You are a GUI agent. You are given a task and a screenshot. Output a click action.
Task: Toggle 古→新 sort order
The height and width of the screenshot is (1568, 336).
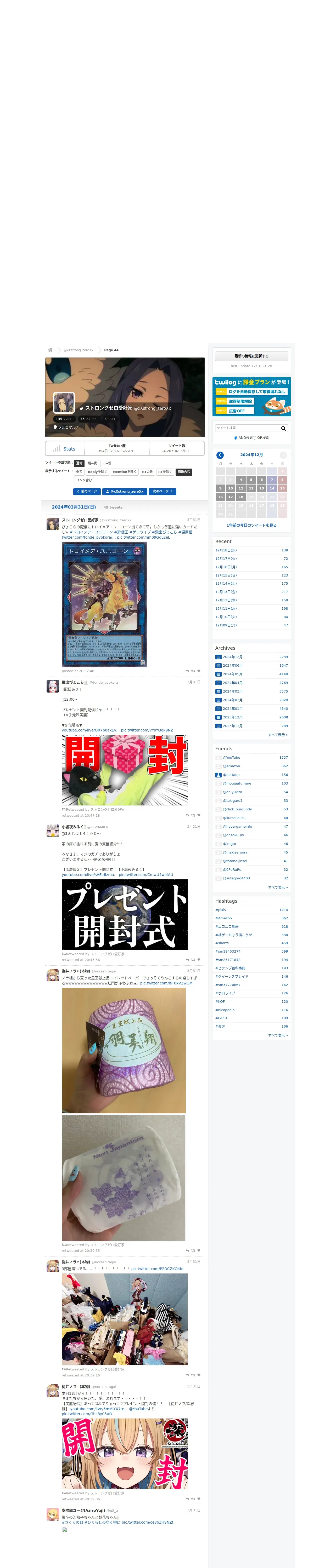(x=107, y=463)
